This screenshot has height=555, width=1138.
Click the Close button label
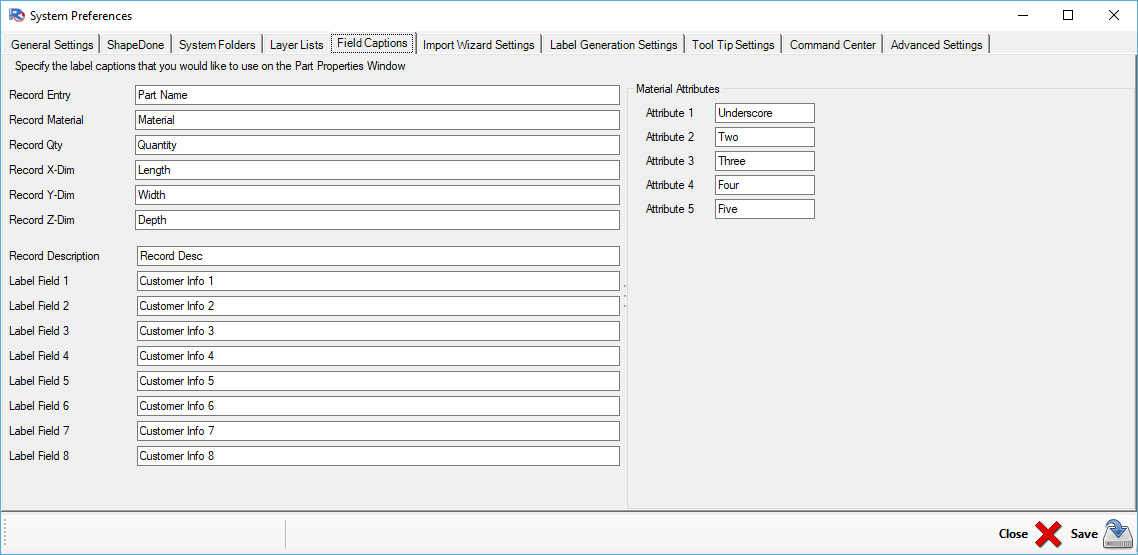pyautogui.click(x=1013, y=534)
